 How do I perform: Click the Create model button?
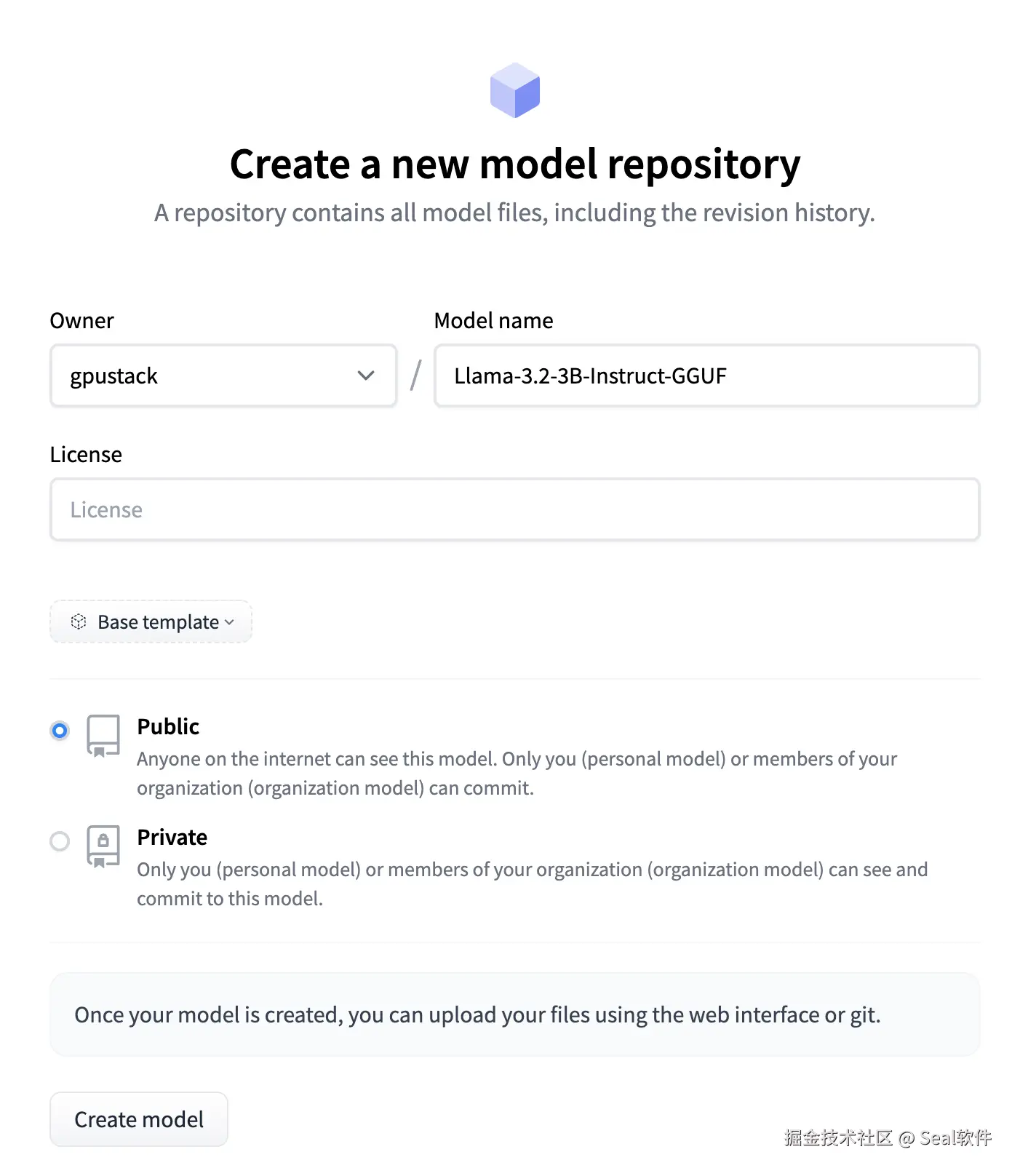(x=139, y=1119)
